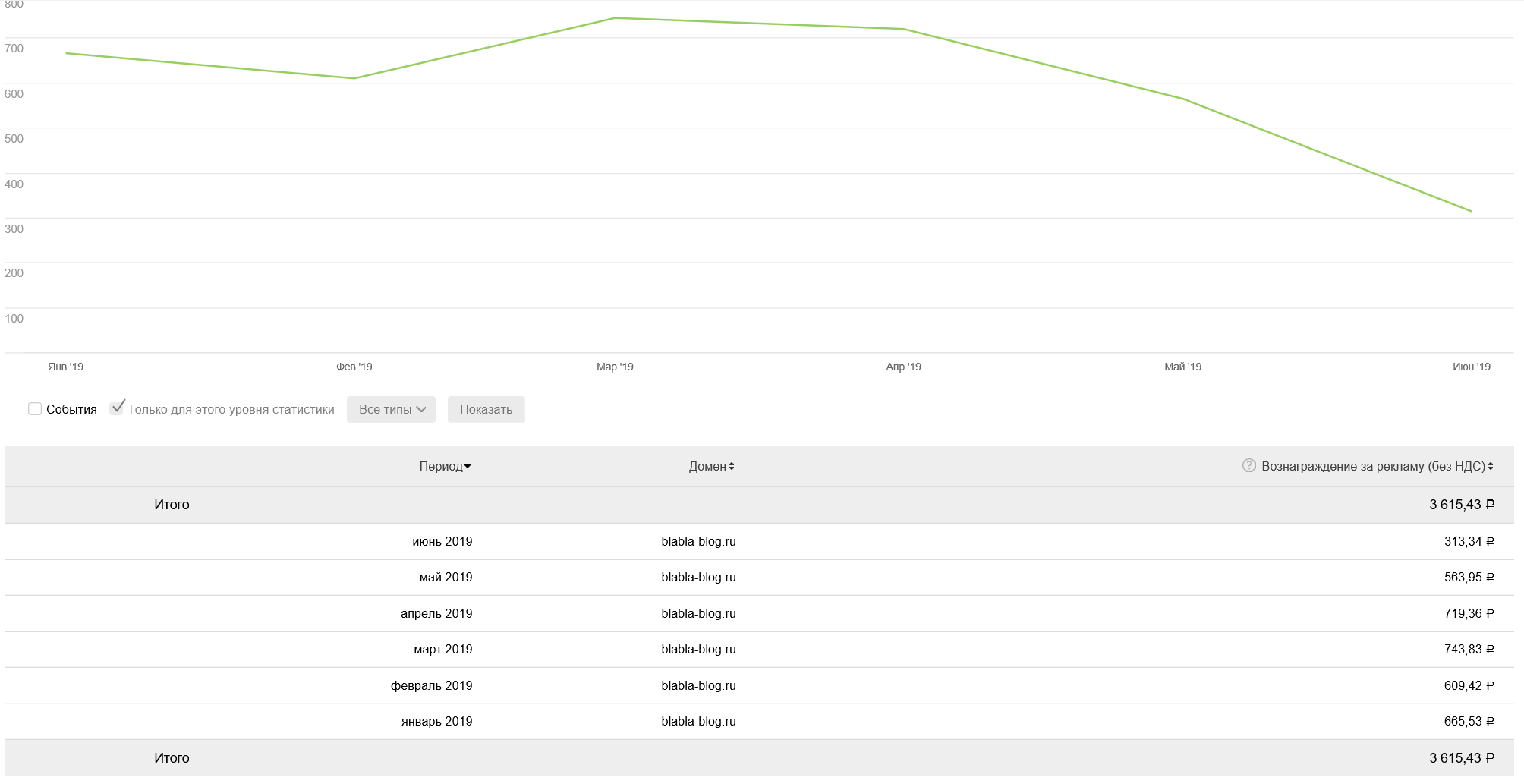1524x784 pixels.
Task: Click the 665,53 ₽ amount
Action: click(1469, 722)
